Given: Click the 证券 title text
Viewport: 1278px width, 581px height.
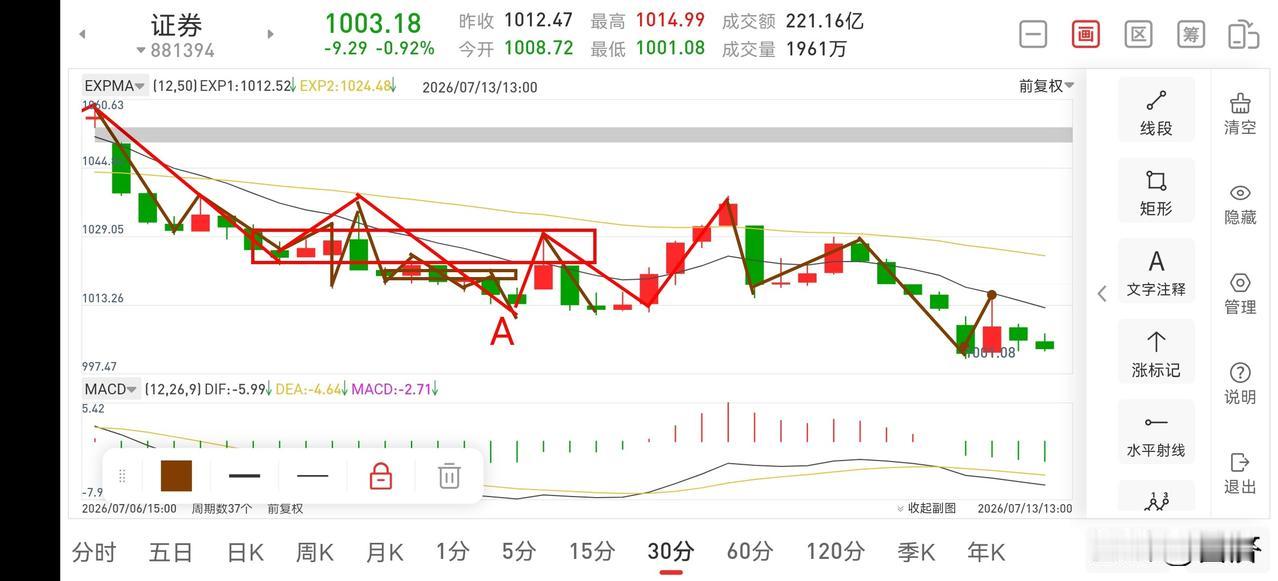Looking at the screenshot, I should coord(176,24).
